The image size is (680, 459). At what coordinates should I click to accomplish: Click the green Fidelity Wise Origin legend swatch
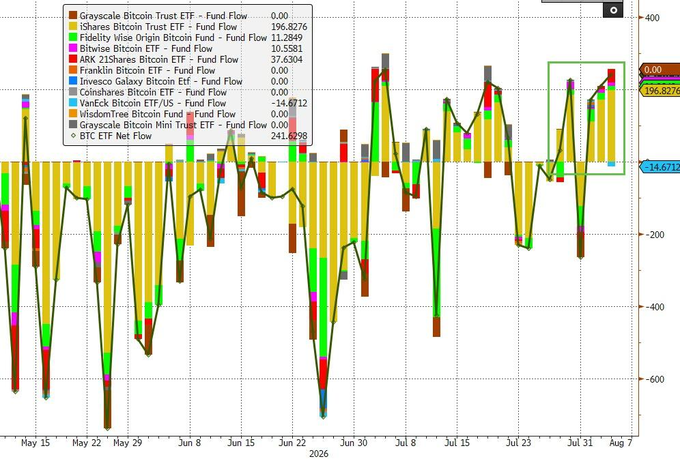coord(73,37)
